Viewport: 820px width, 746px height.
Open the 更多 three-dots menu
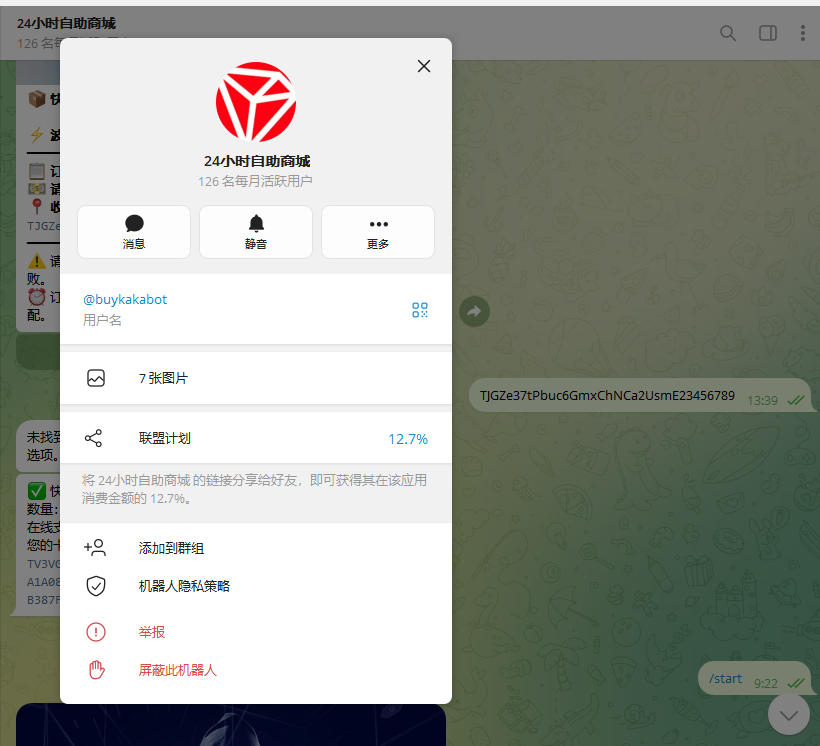click(x=378, y=232)
